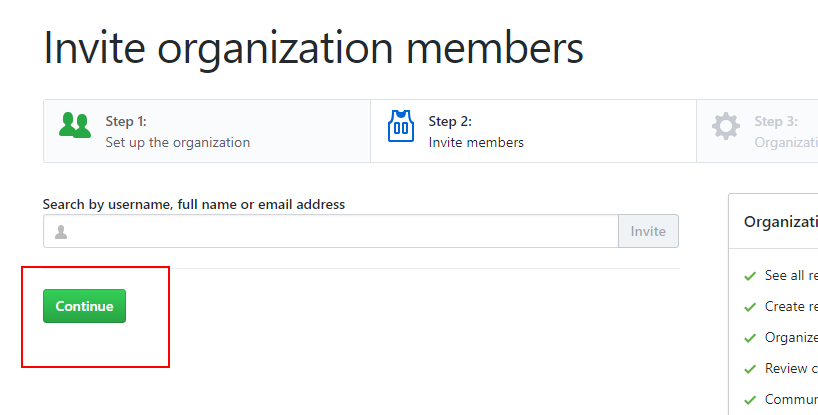Click the checkmark next to 'Create re'

[x=750, y=307]
